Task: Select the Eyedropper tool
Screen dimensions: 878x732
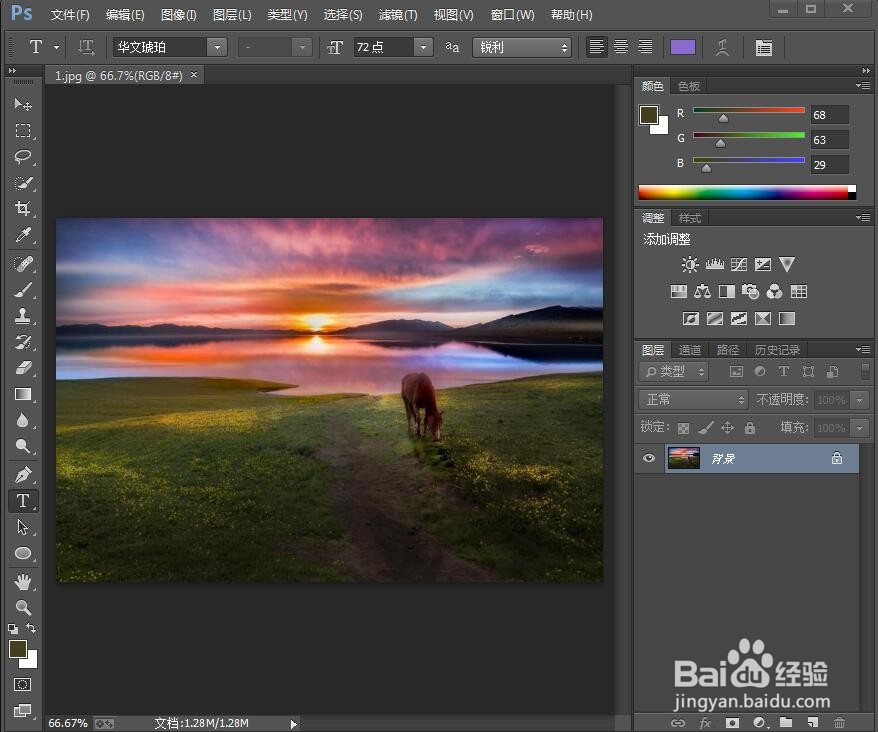Action: (x=23, y=235)
